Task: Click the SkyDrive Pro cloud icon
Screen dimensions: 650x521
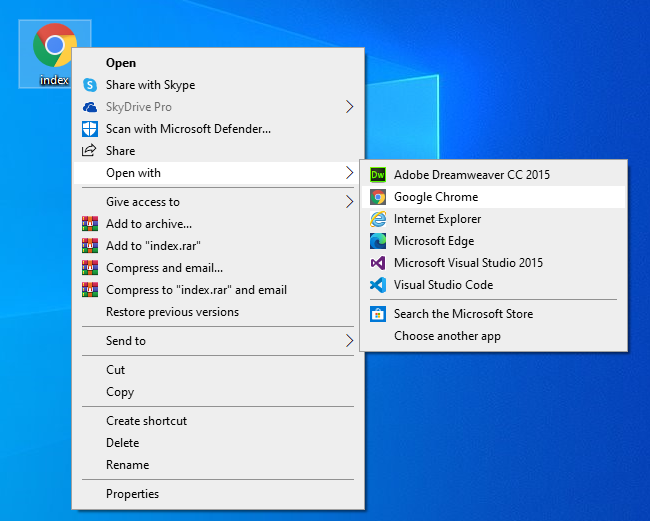Action: pos(90,107)
